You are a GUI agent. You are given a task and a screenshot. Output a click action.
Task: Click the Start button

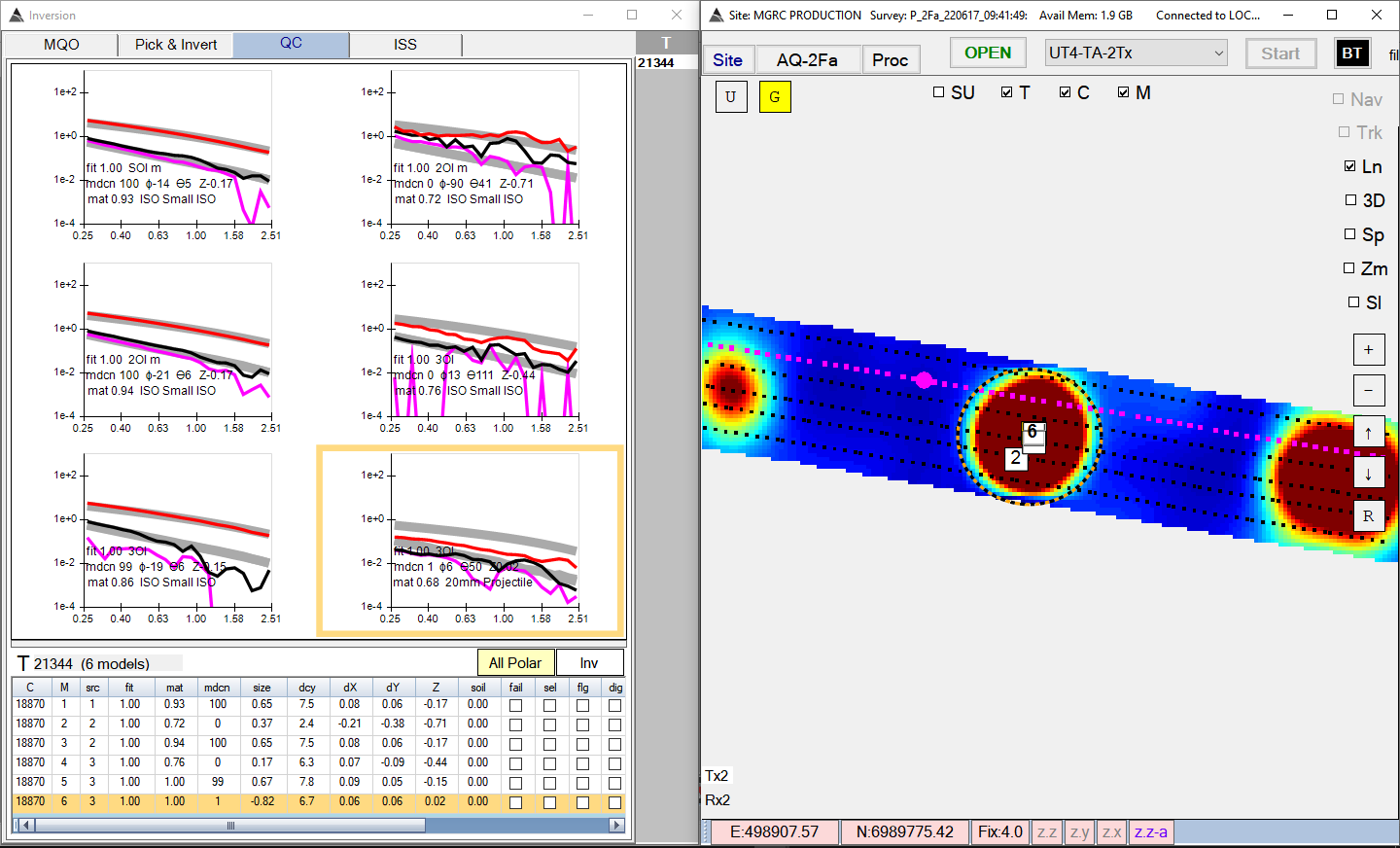[1280, 53]
